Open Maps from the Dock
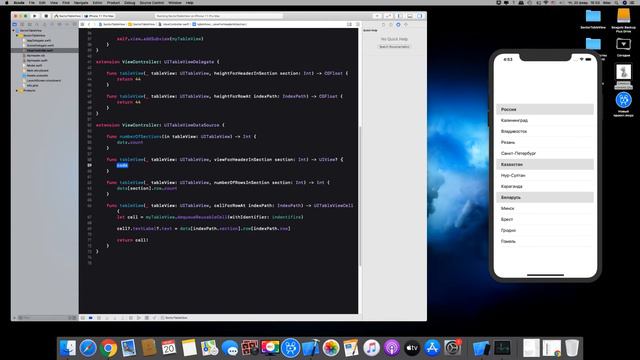640x360 pixels. pos(209,348)
